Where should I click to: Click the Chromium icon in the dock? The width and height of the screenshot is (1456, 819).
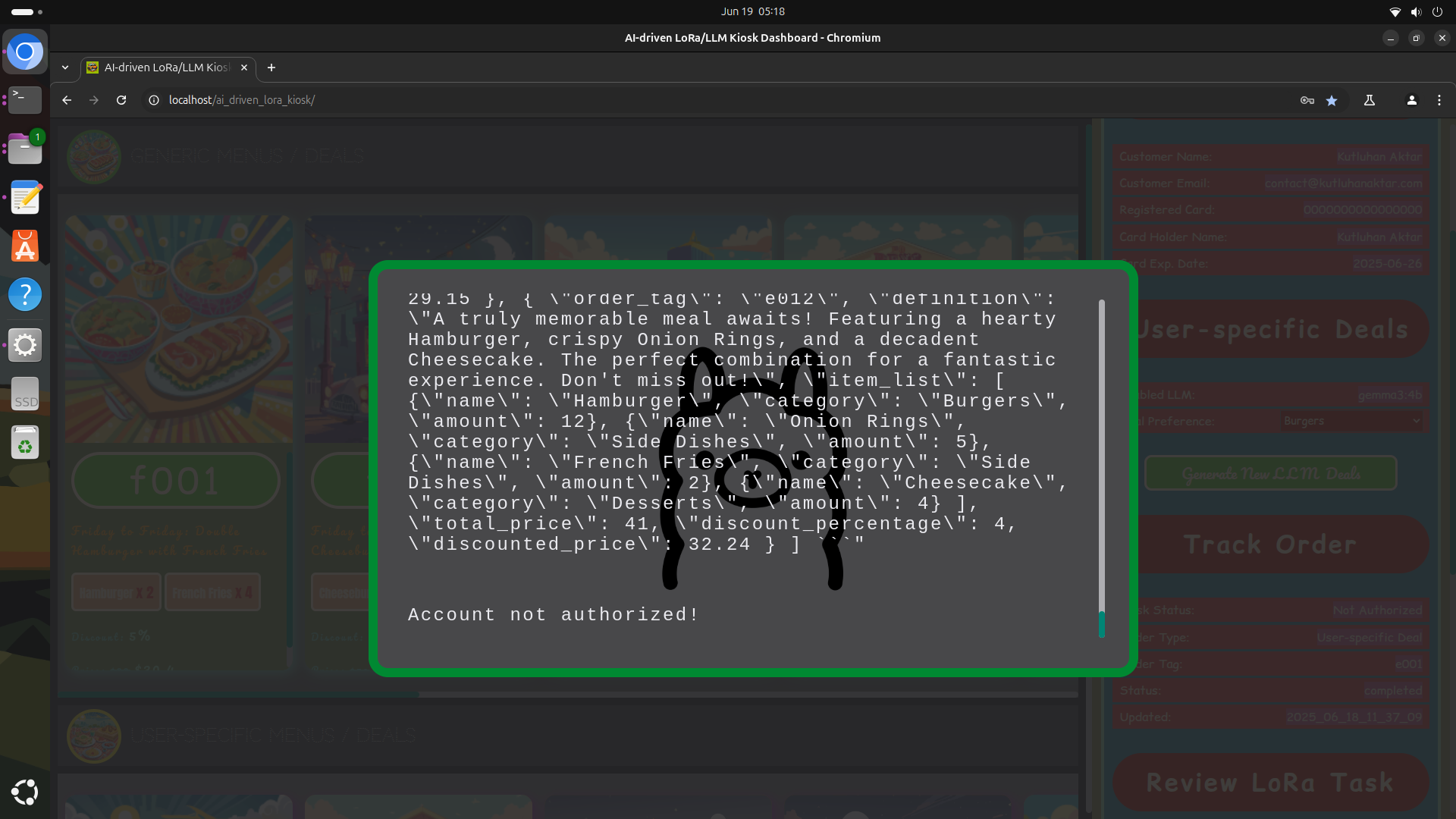coord(25,52)
